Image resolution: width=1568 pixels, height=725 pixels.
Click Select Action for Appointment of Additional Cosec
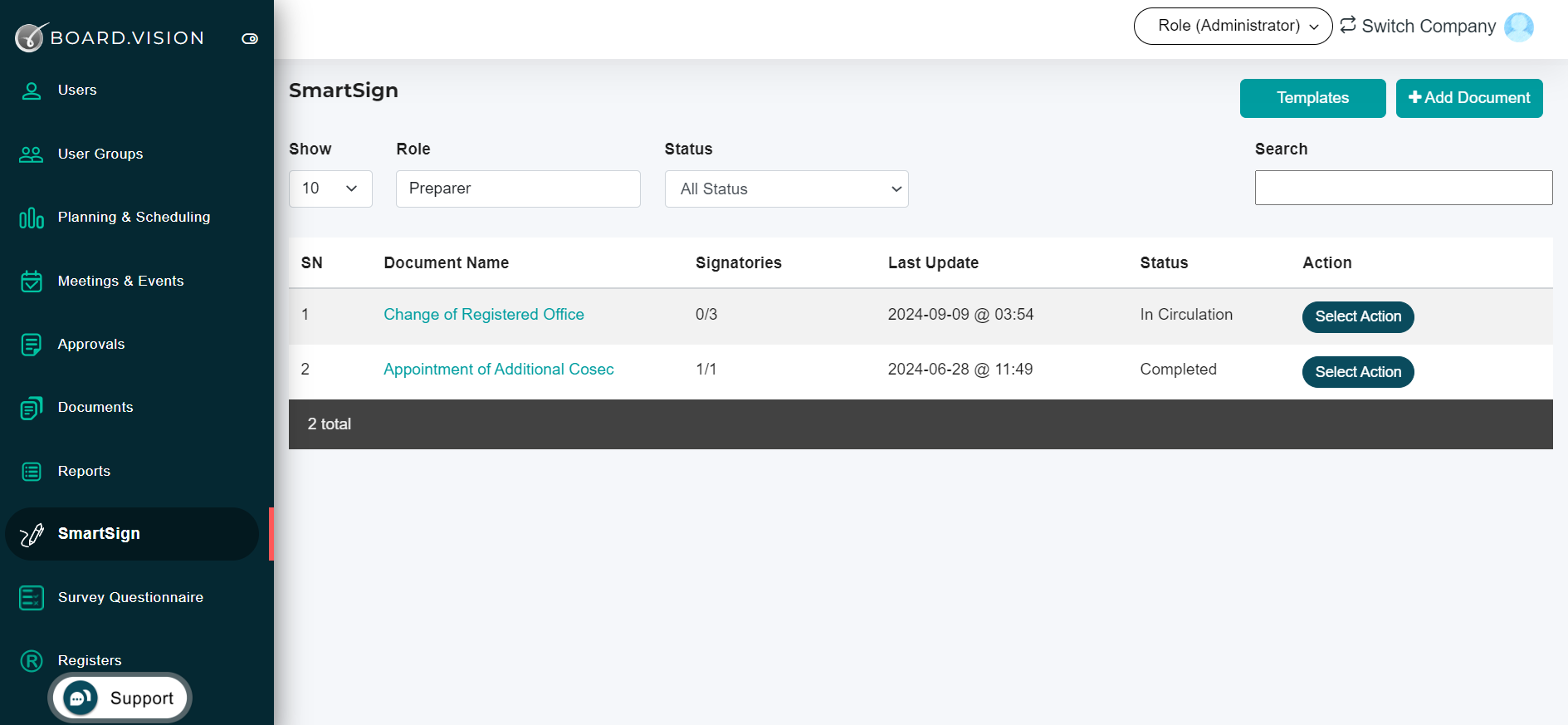point(1358,372)
